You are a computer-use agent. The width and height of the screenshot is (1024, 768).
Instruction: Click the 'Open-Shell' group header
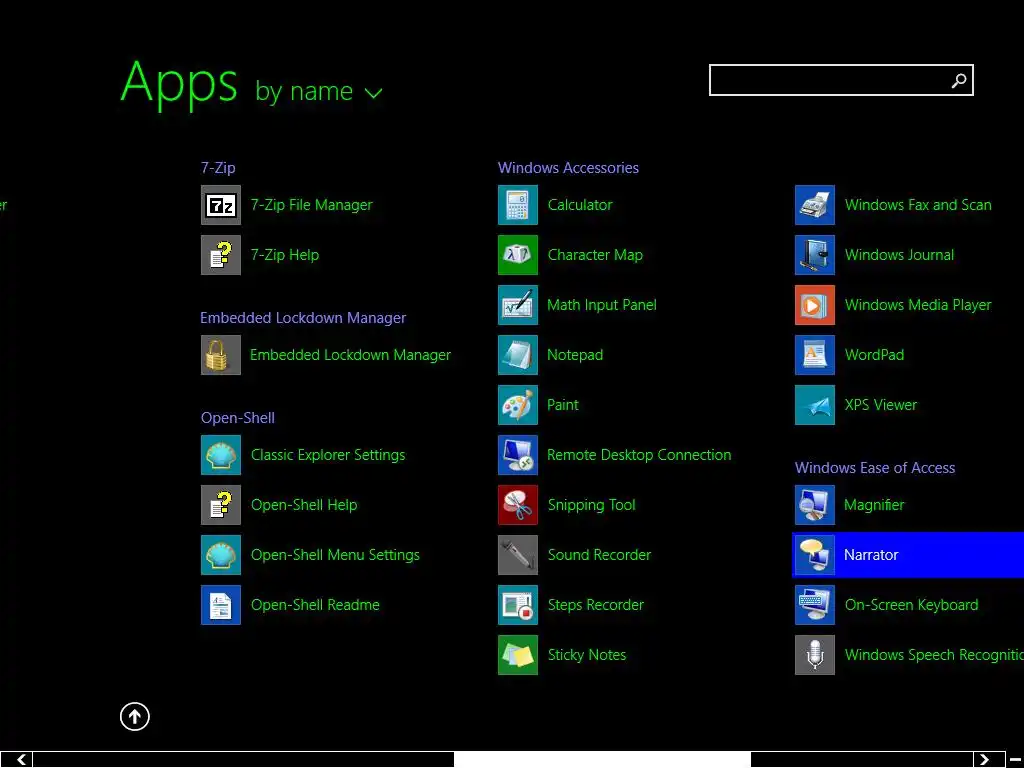[238, 418]
